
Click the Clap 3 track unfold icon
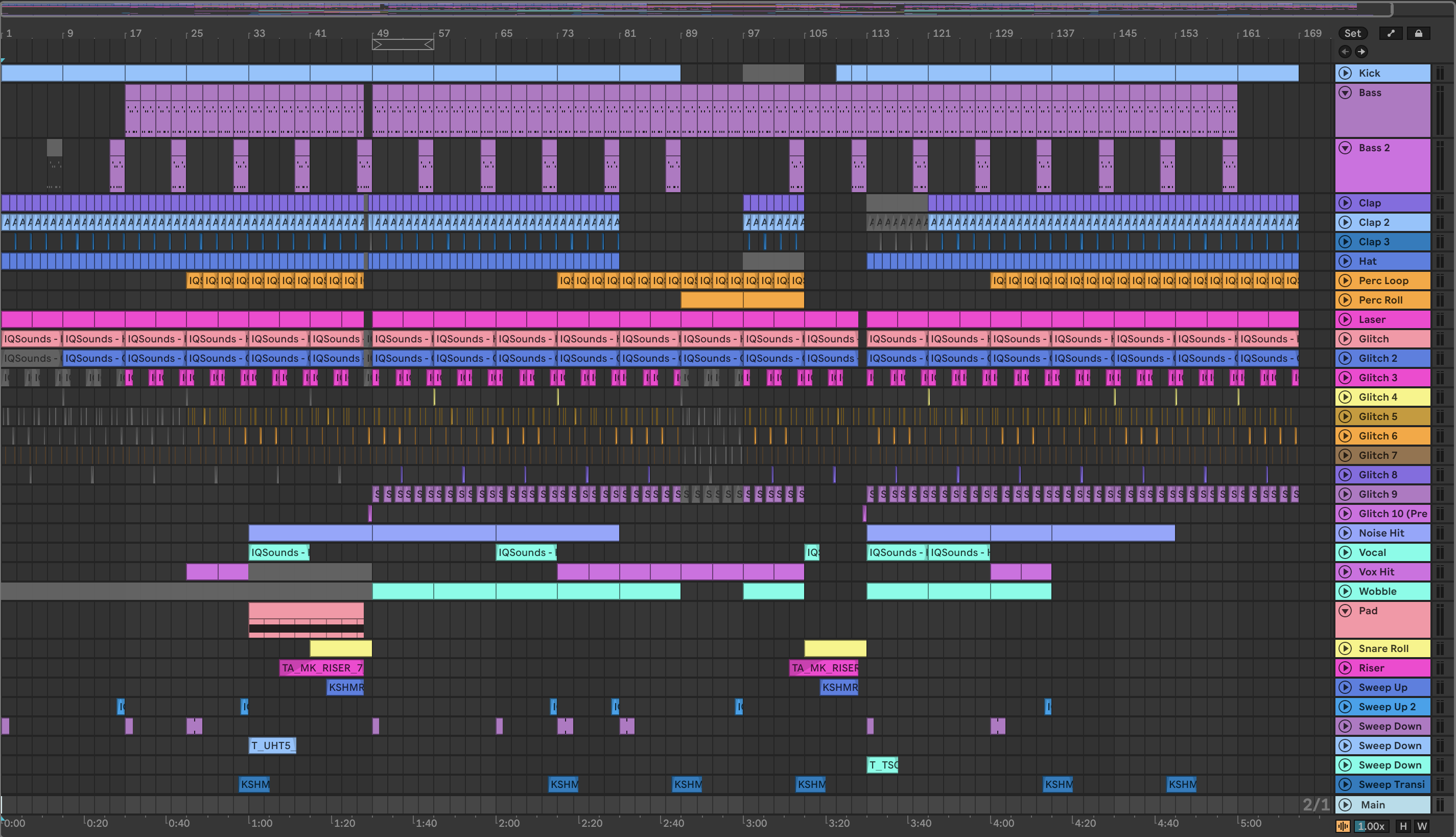1345,242
